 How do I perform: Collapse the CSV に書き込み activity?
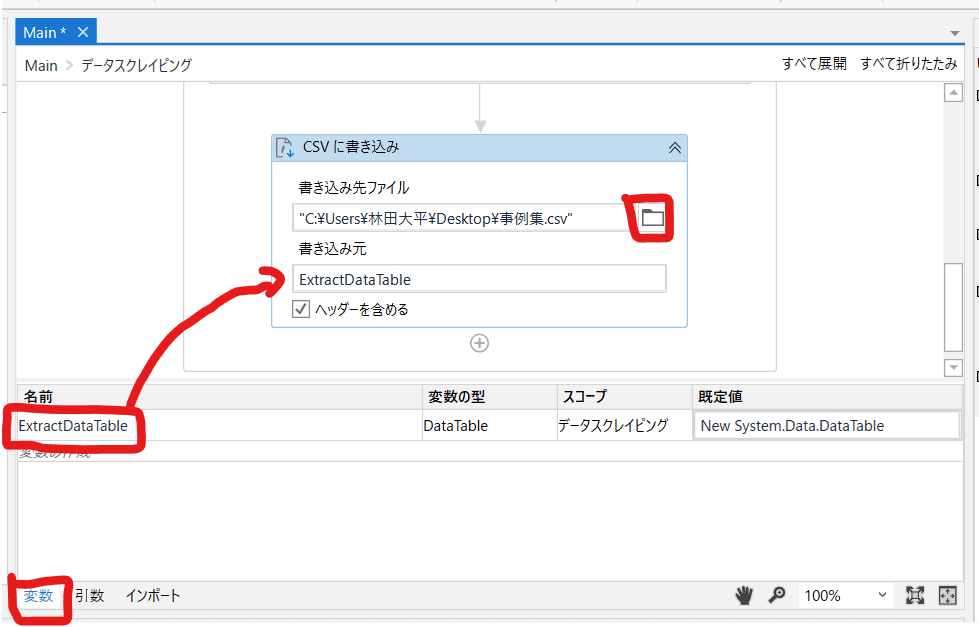674,147
